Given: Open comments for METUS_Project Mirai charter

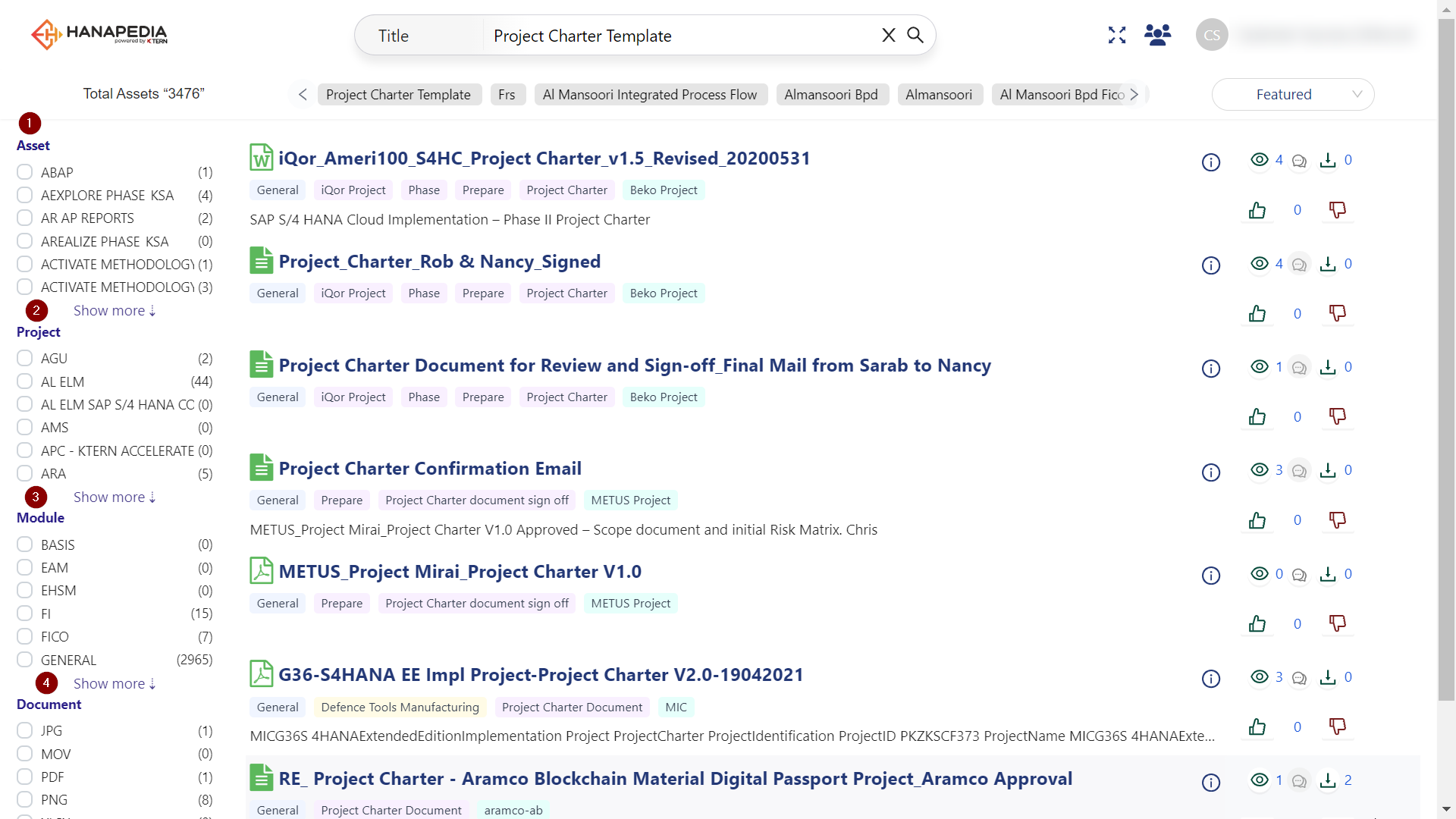Looking at the screenshot, I should [x=1299, y=574].
